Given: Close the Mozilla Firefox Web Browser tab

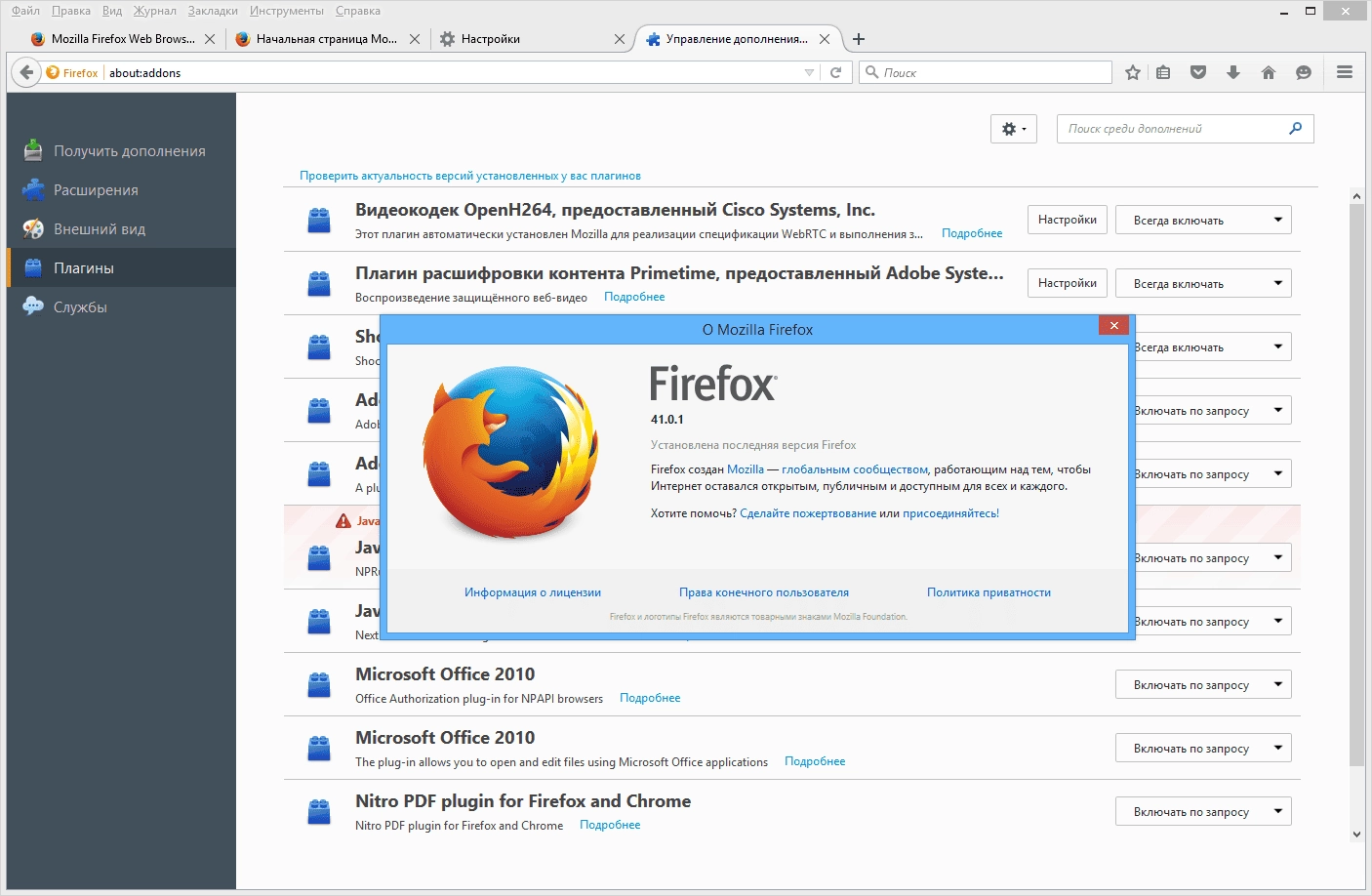Looking at the screenshot, I should point(210,39).
